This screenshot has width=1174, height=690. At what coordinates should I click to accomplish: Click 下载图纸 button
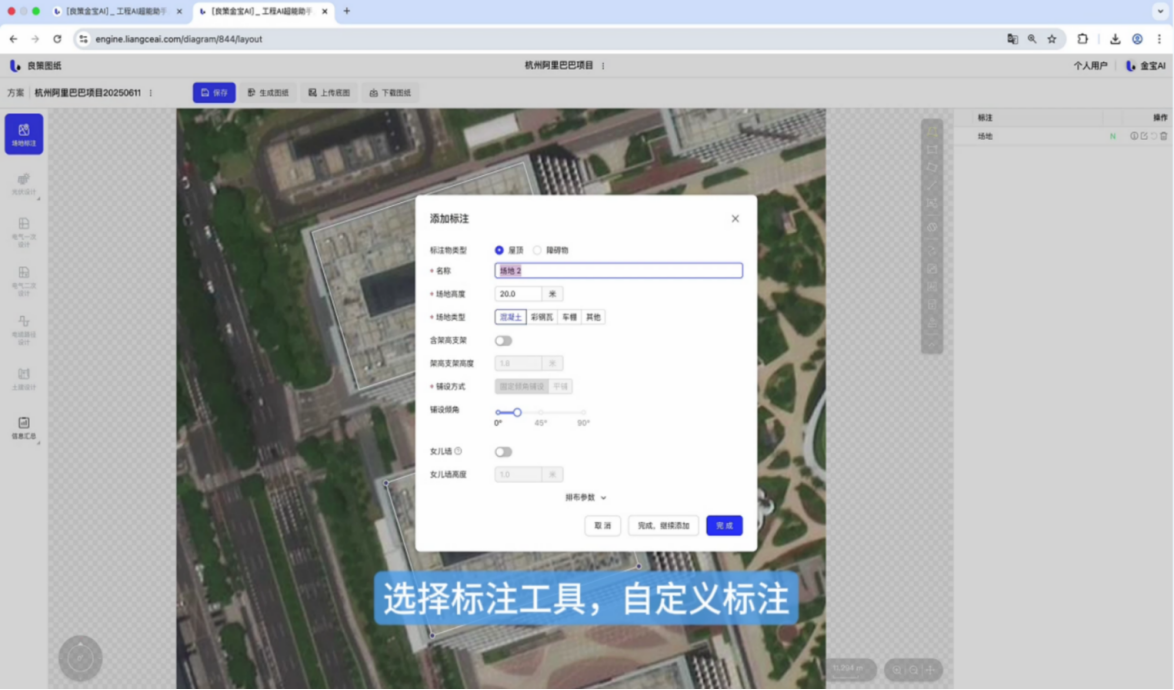pyautogui.click(x=390, y=93)
